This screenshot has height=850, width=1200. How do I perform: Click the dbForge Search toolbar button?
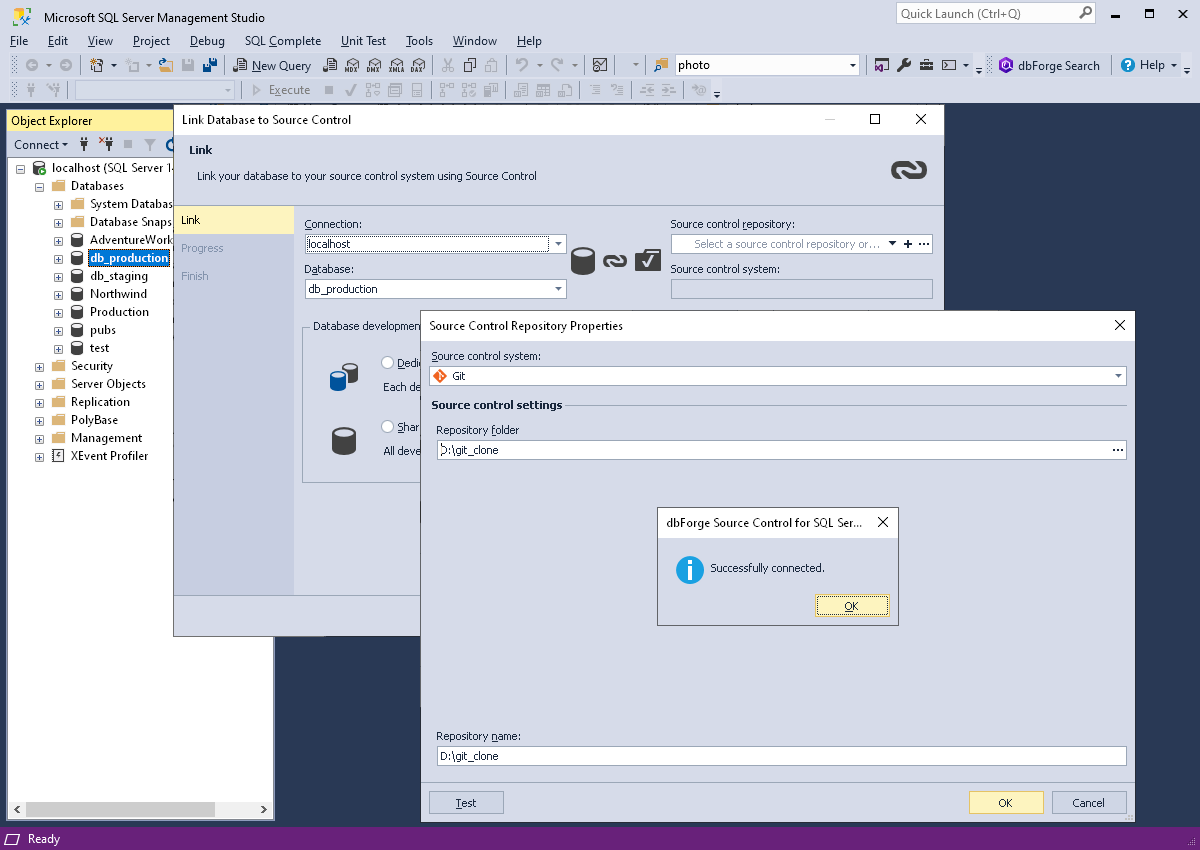tap(1050, 65)
